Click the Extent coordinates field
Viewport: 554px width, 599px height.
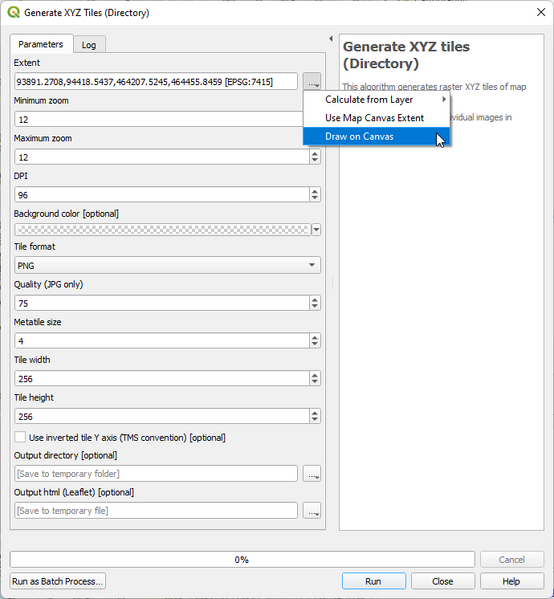click(156, 81)
